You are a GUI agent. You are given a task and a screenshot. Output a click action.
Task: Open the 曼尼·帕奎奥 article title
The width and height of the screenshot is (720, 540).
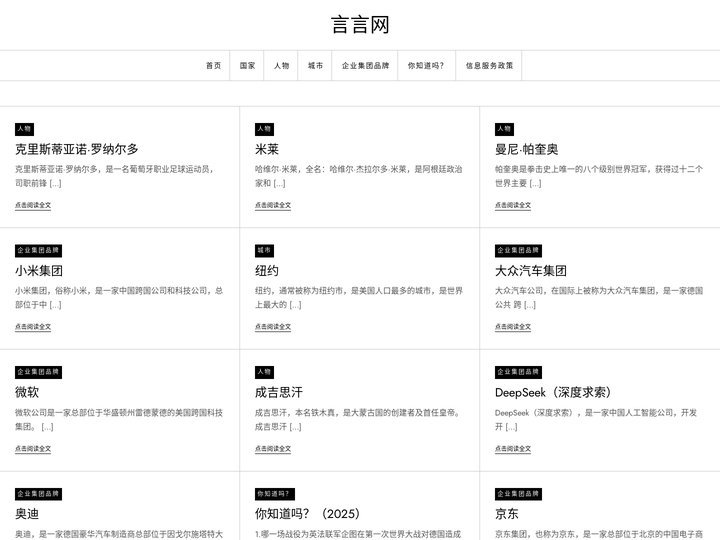[527, 149]
